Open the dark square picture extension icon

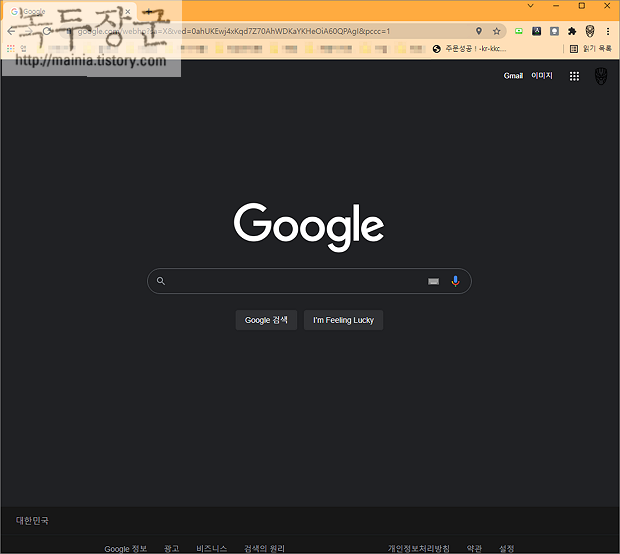(537, 31)
